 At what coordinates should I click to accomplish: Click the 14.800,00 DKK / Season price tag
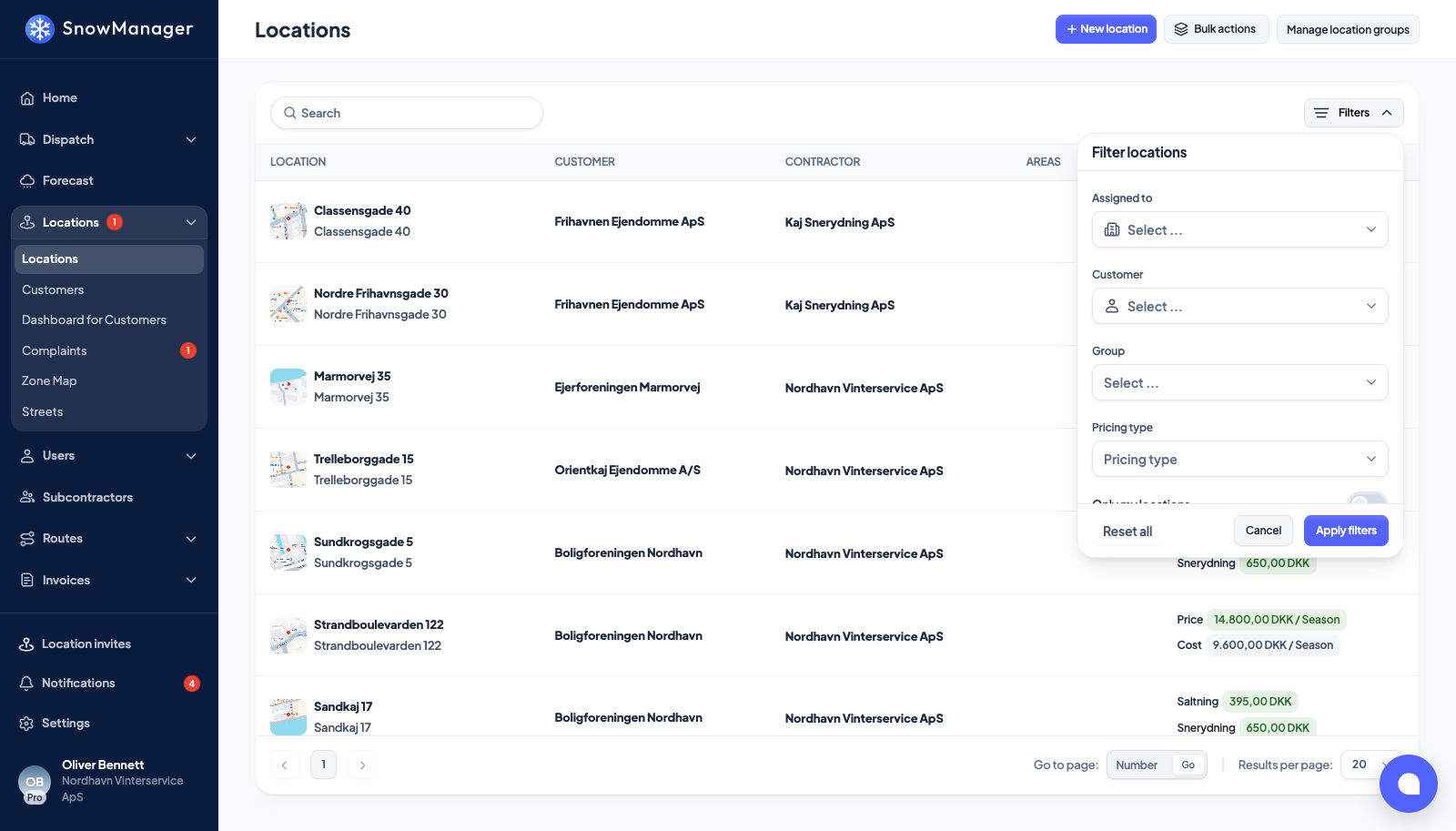click(x=1277, y=620)
